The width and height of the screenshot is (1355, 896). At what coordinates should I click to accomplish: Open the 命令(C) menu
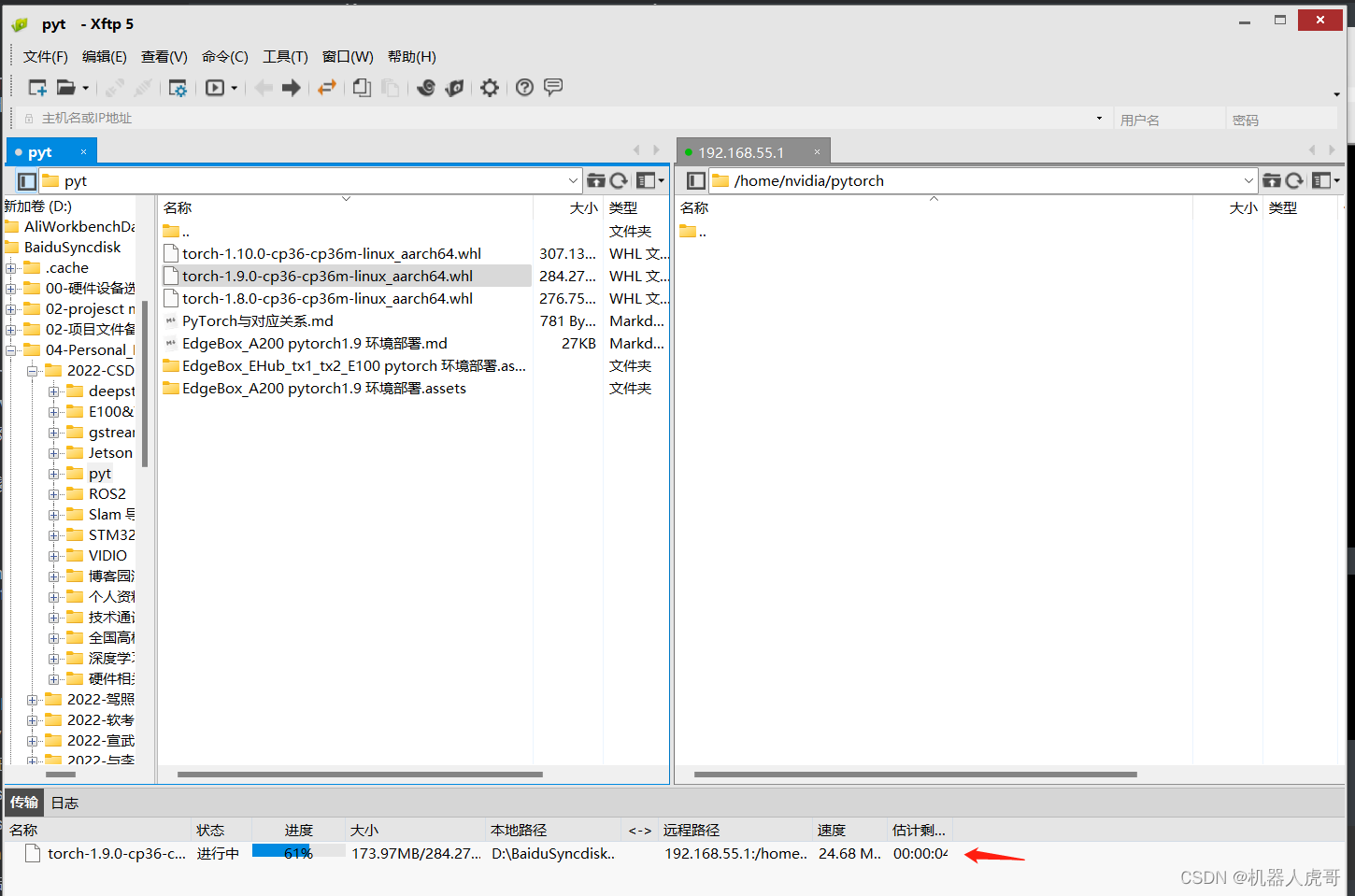pyautogui.click(x=225, y=56)
